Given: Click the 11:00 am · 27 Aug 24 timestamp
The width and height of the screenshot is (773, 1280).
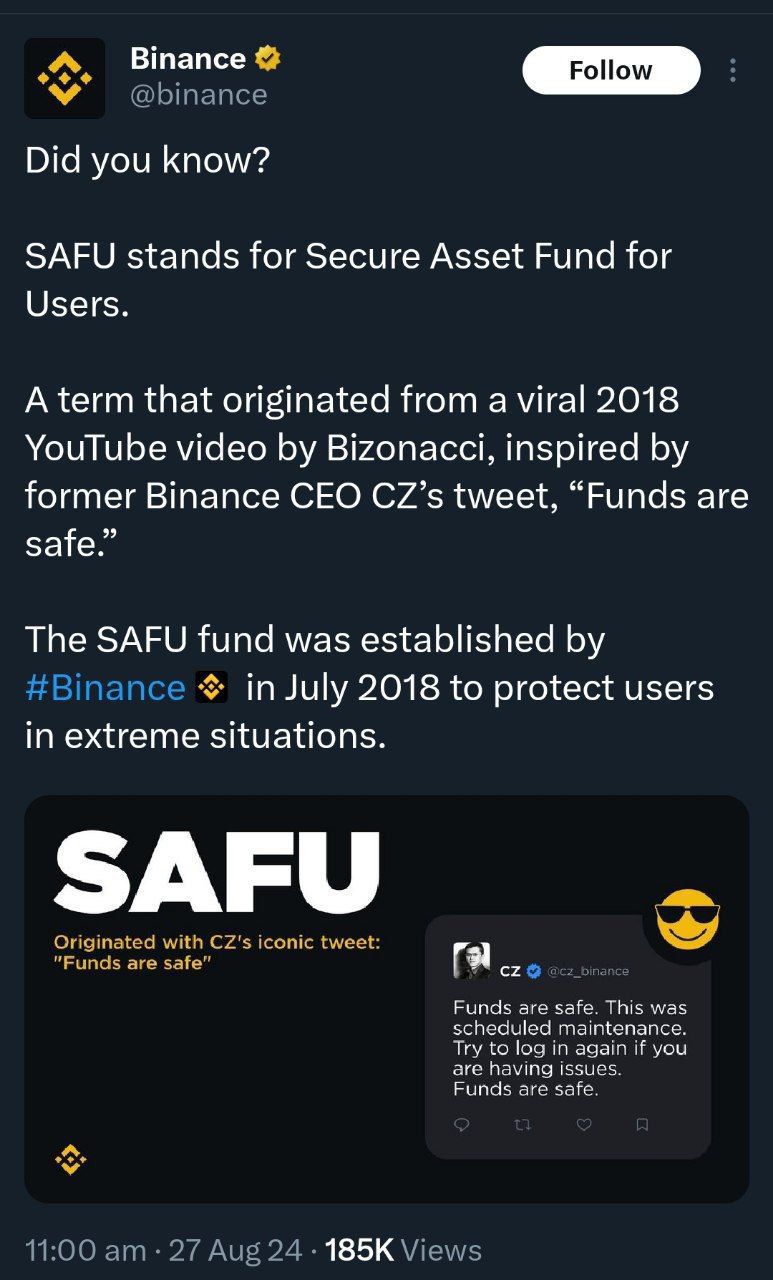Looking at the screenshot, I should tap(162, 1250).
